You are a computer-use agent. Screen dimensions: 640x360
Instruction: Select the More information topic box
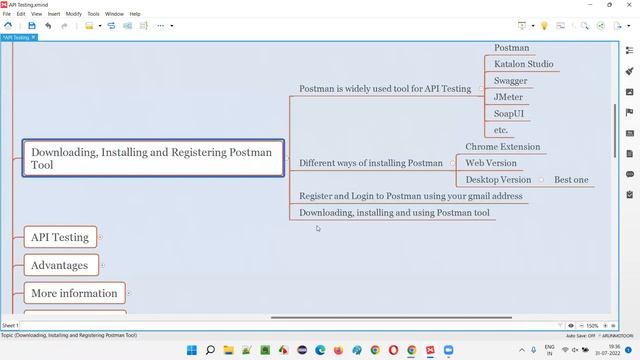(75, 293)
